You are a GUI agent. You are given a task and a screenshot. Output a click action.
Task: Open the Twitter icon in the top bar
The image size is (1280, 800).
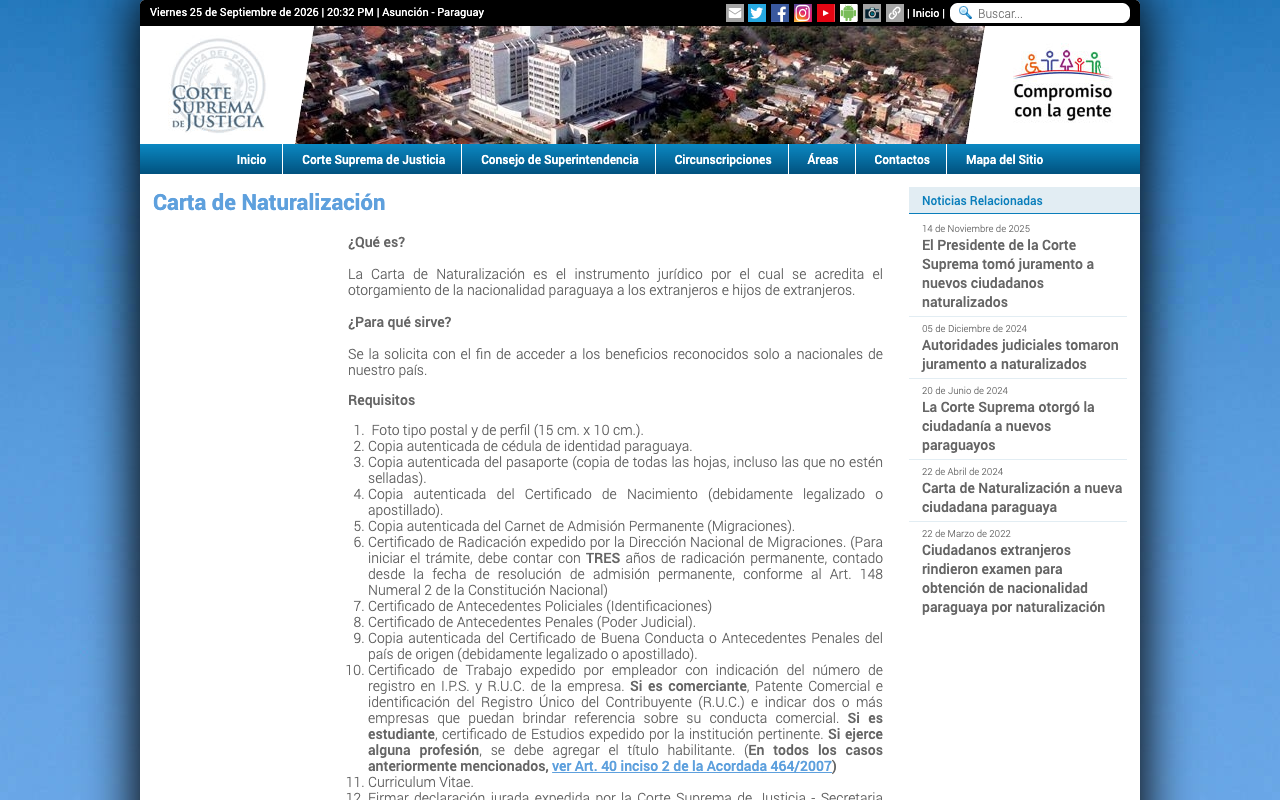click(x=757, y=13)
